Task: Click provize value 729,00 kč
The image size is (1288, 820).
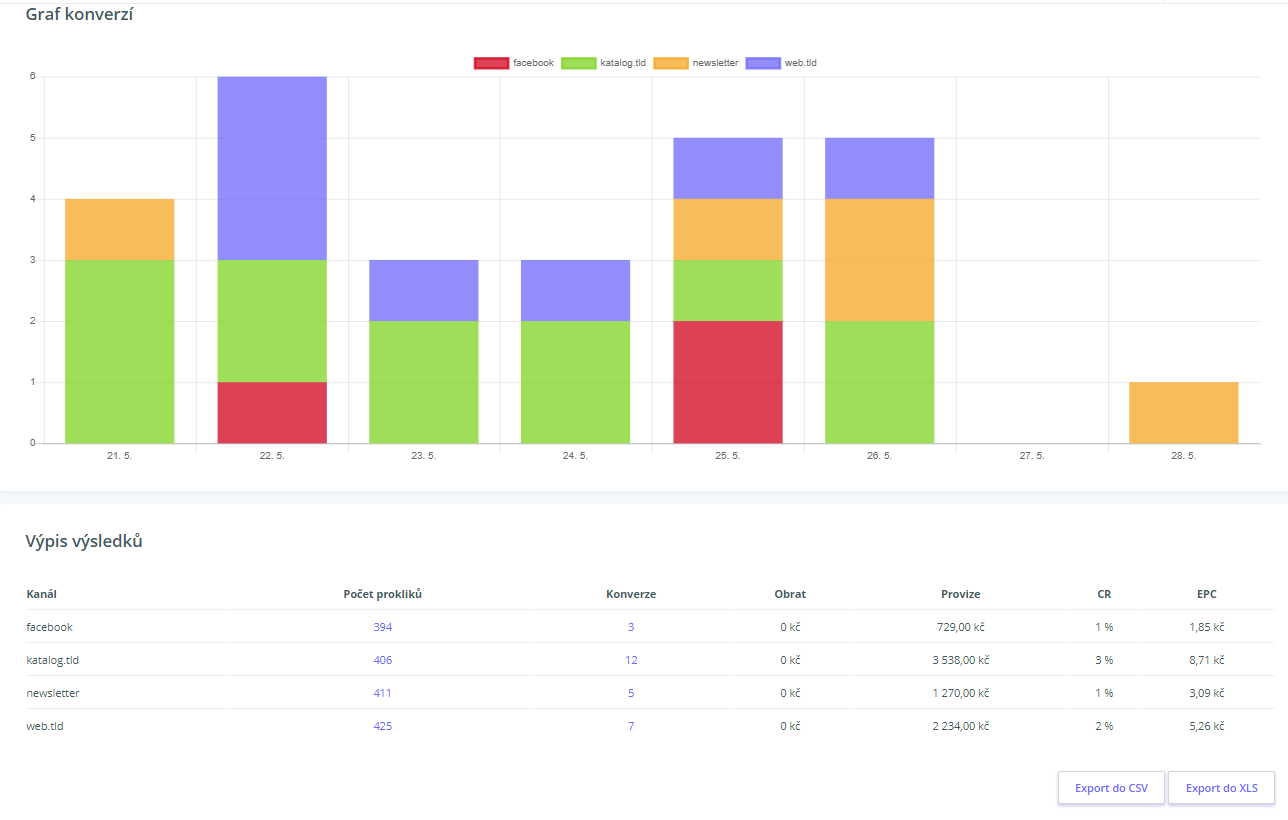Action: click(961, 627)
